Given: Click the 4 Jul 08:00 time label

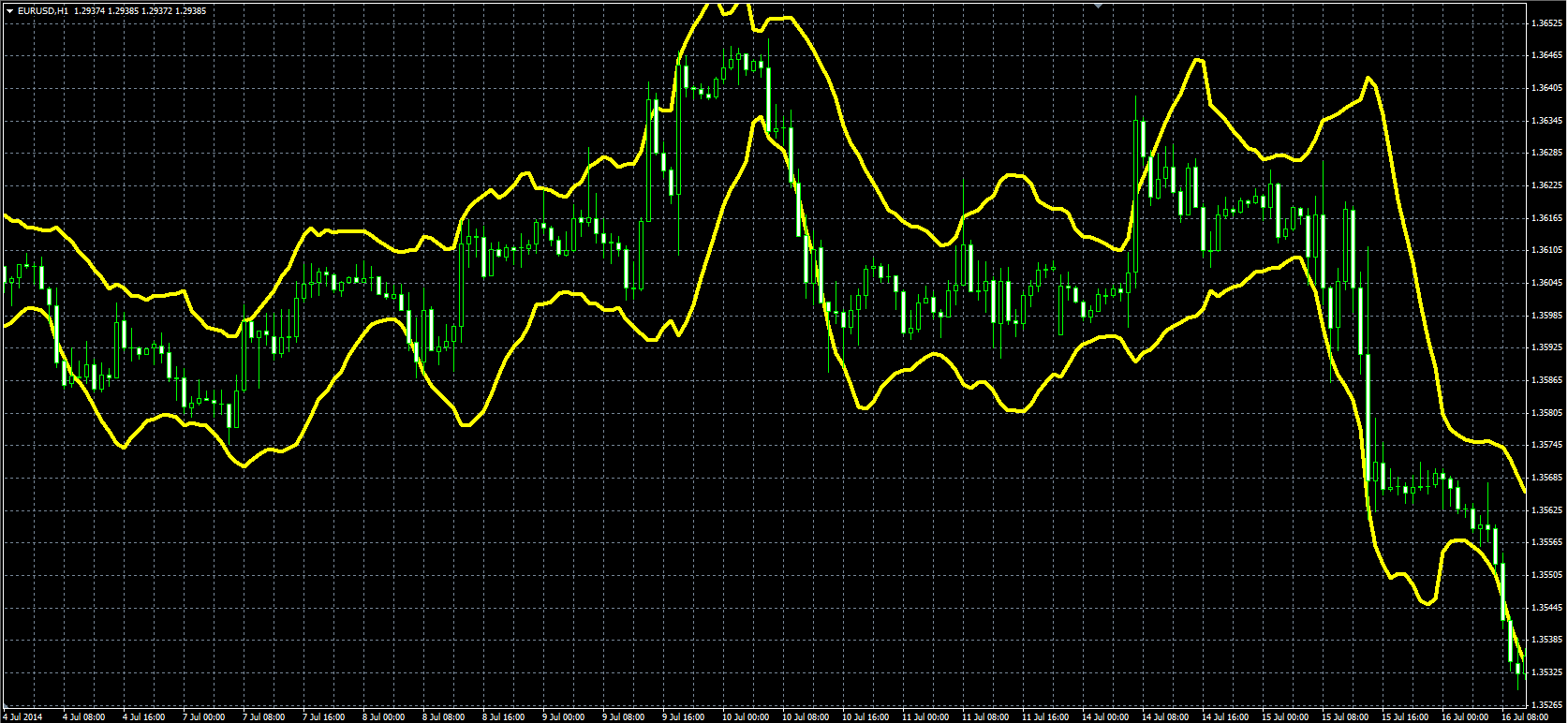Looking at the screenshot, I should [84, 716].
